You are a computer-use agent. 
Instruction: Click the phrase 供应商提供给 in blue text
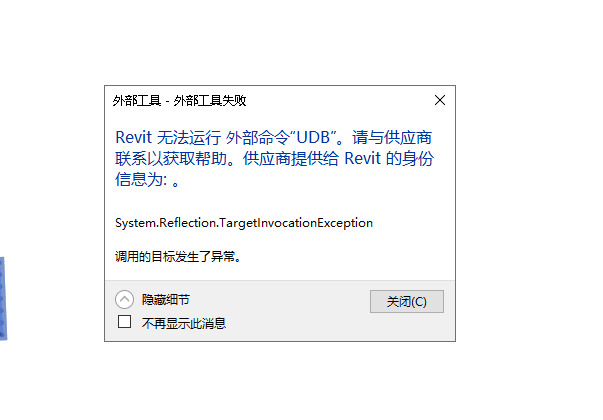coord(291,158)
